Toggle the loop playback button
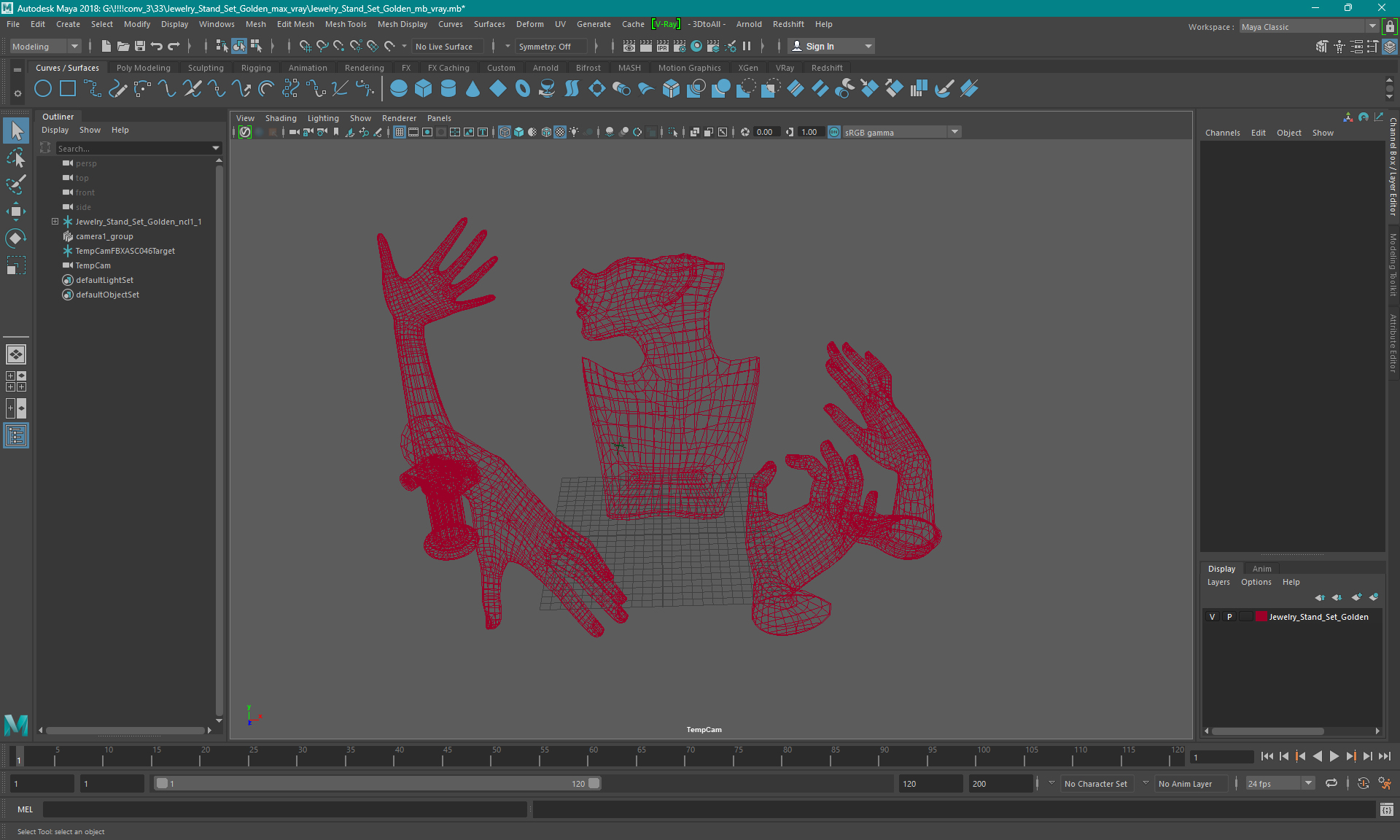The height and width of the screenshot is (840, 1400). point(1331,783)
